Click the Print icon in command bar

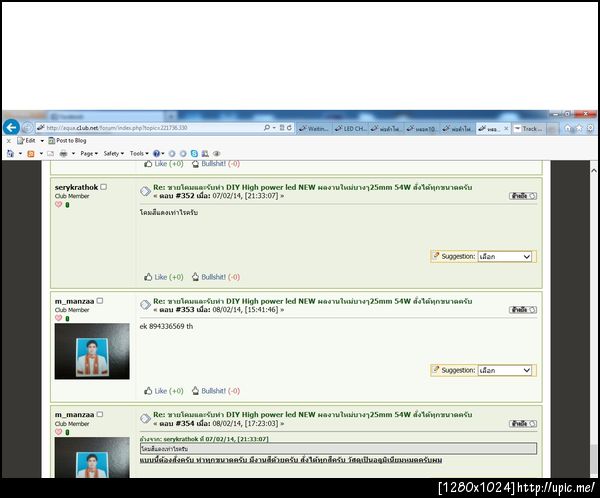(x=64, y=153)
